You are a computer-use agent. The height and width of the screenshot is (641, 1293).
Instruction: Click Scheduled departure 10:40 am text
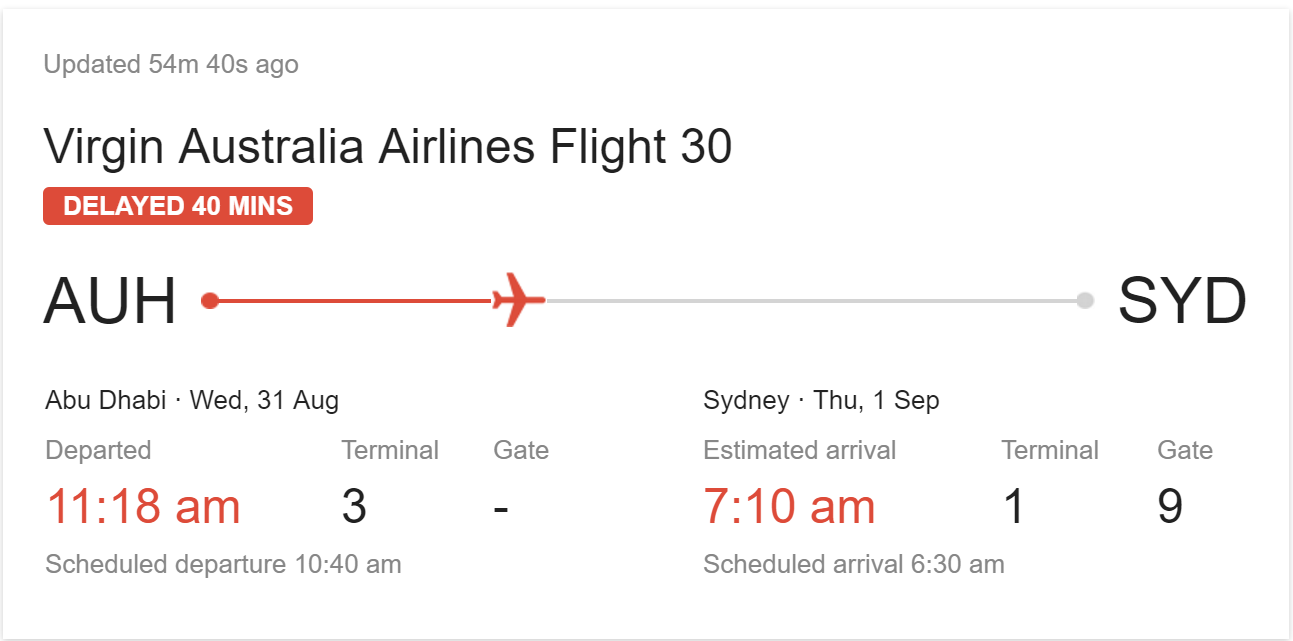click(x=223, y=564)
